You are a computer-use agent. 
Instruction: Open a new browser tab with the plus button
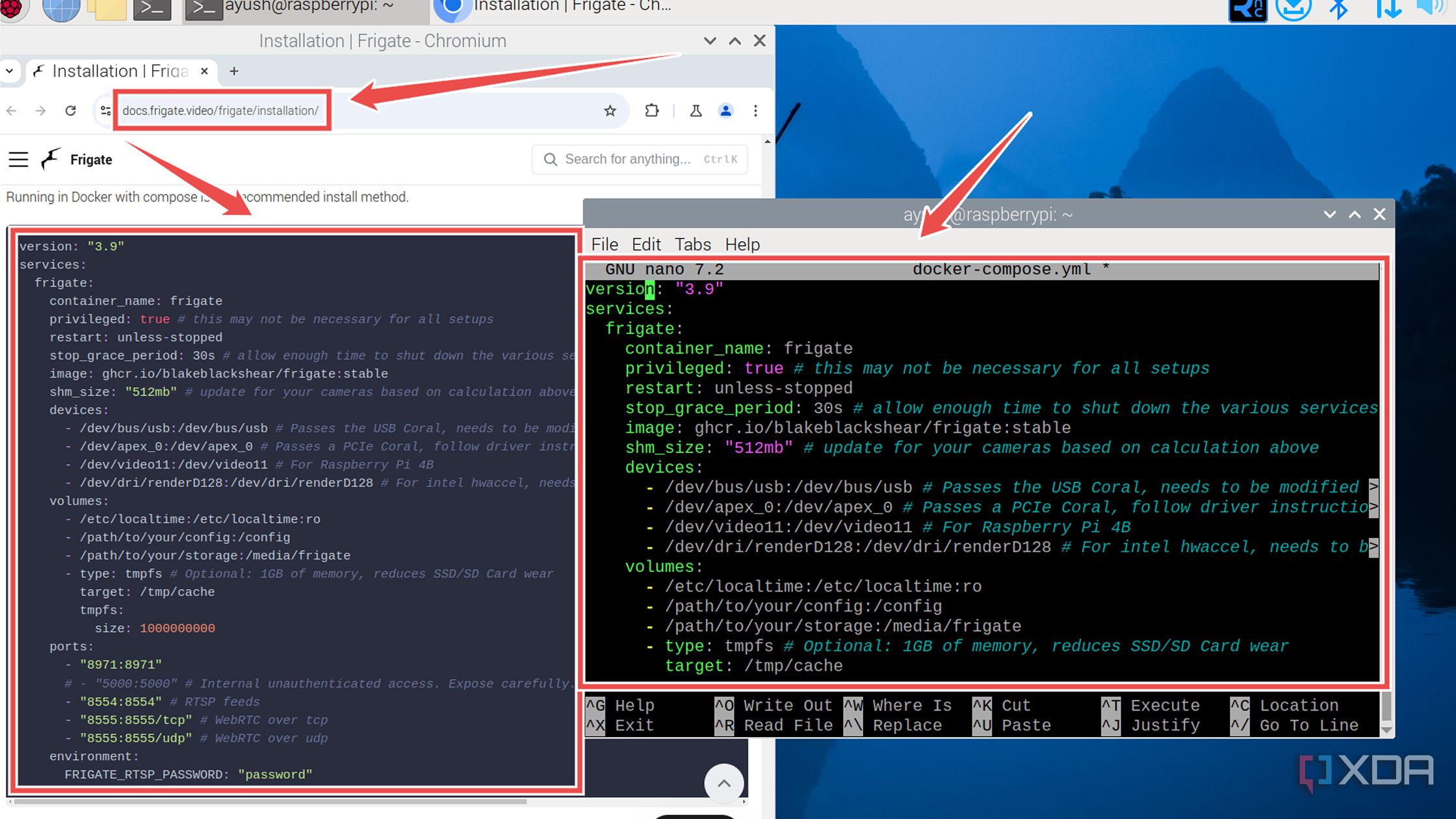click(x=234, y=71)
